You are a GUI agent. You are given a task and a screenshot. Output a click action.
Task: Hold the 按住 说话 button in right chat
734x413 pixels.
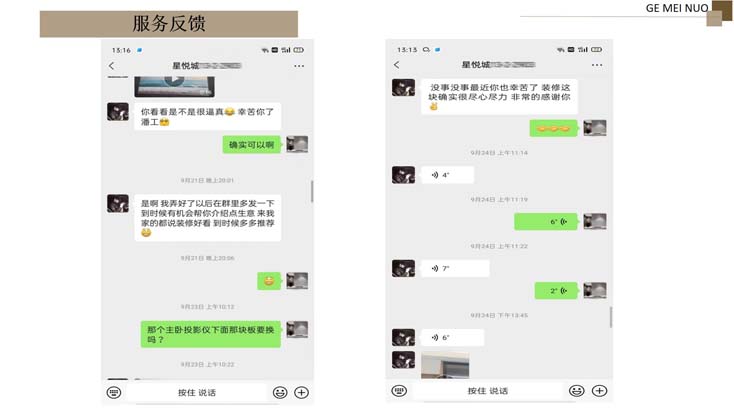click(x=488, y=391)
